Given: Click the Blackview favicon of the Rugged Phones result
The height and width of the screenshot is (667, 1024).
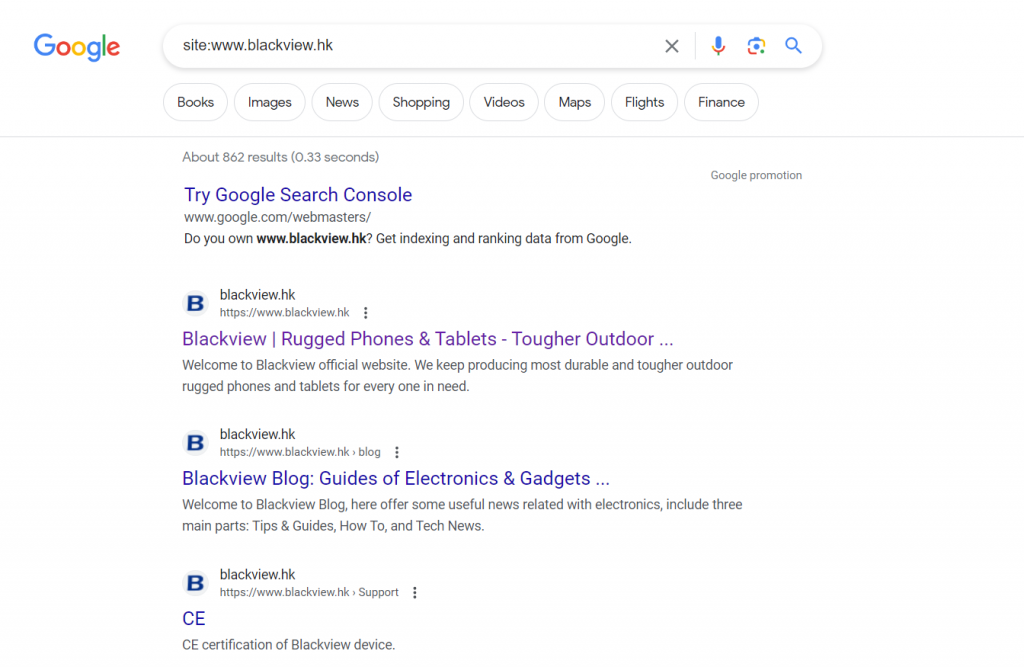Looking at the screenshot, I should point(195,303).
